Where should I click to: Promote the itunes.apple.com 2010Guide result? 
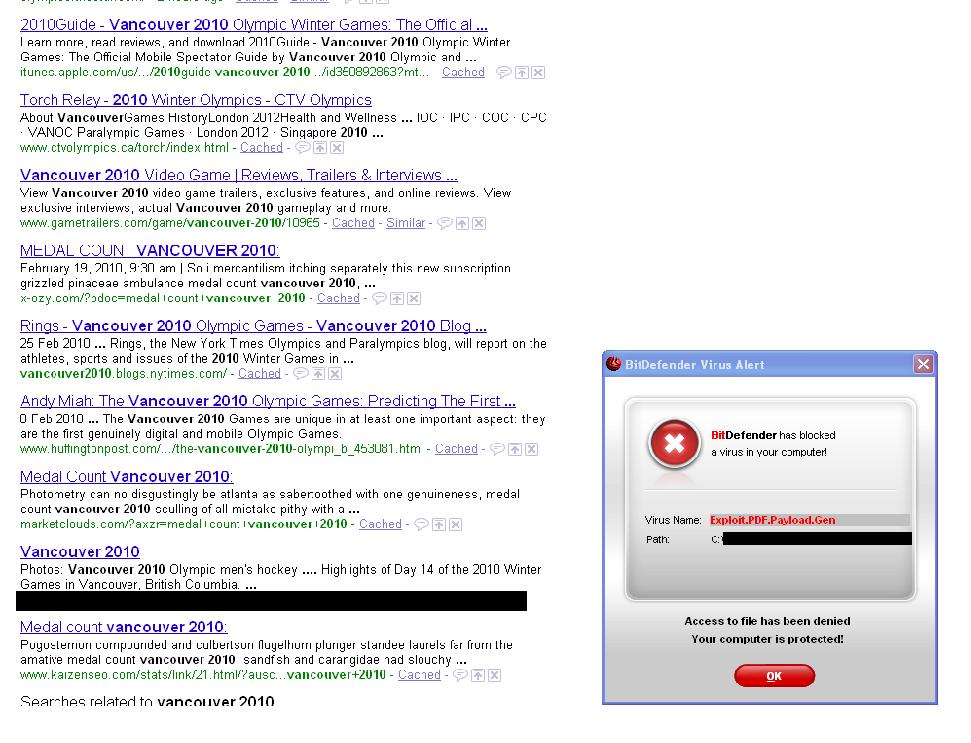pos(522,72)
